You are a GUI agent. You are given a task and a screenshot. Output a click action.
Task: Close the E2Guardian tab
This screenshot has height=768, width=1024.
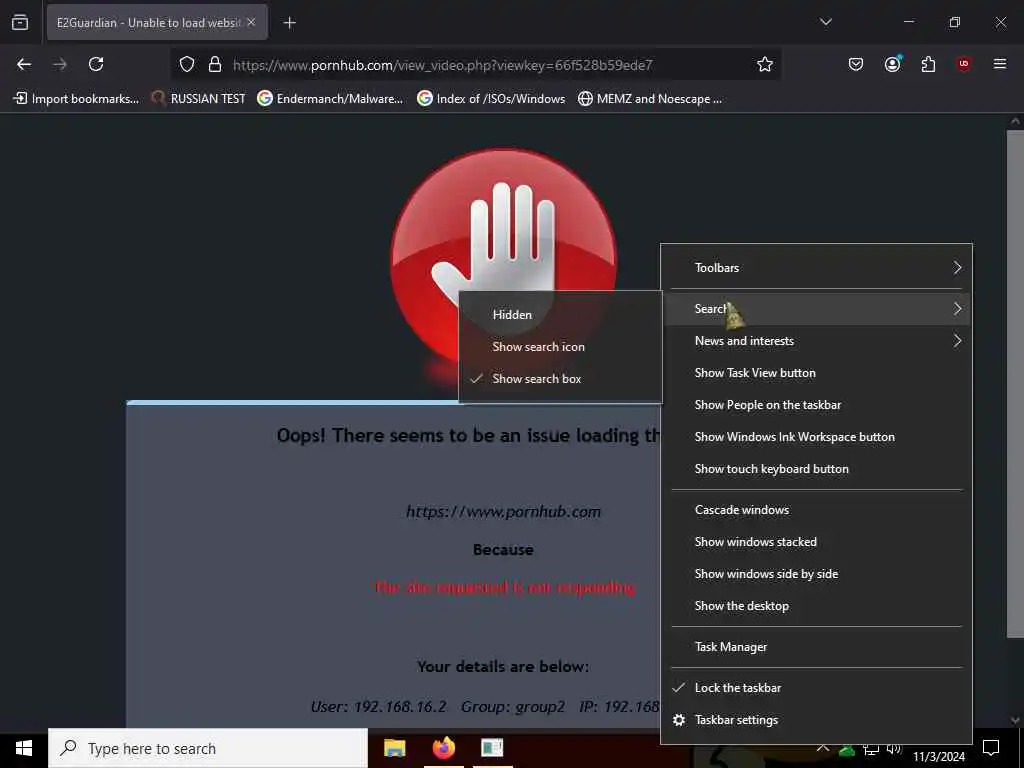pos(251,22)
